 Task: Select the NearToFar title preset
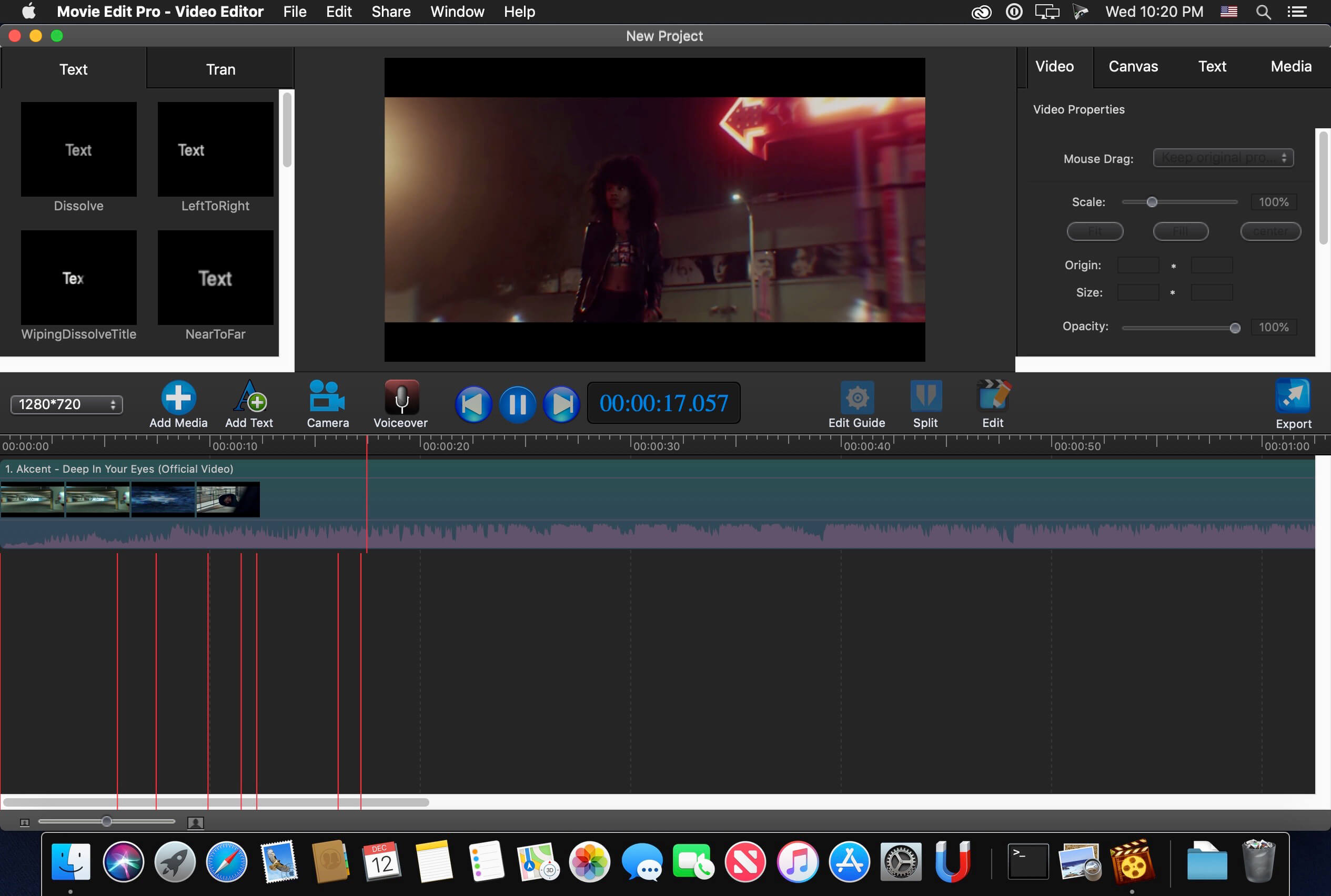tap(215, 278)
